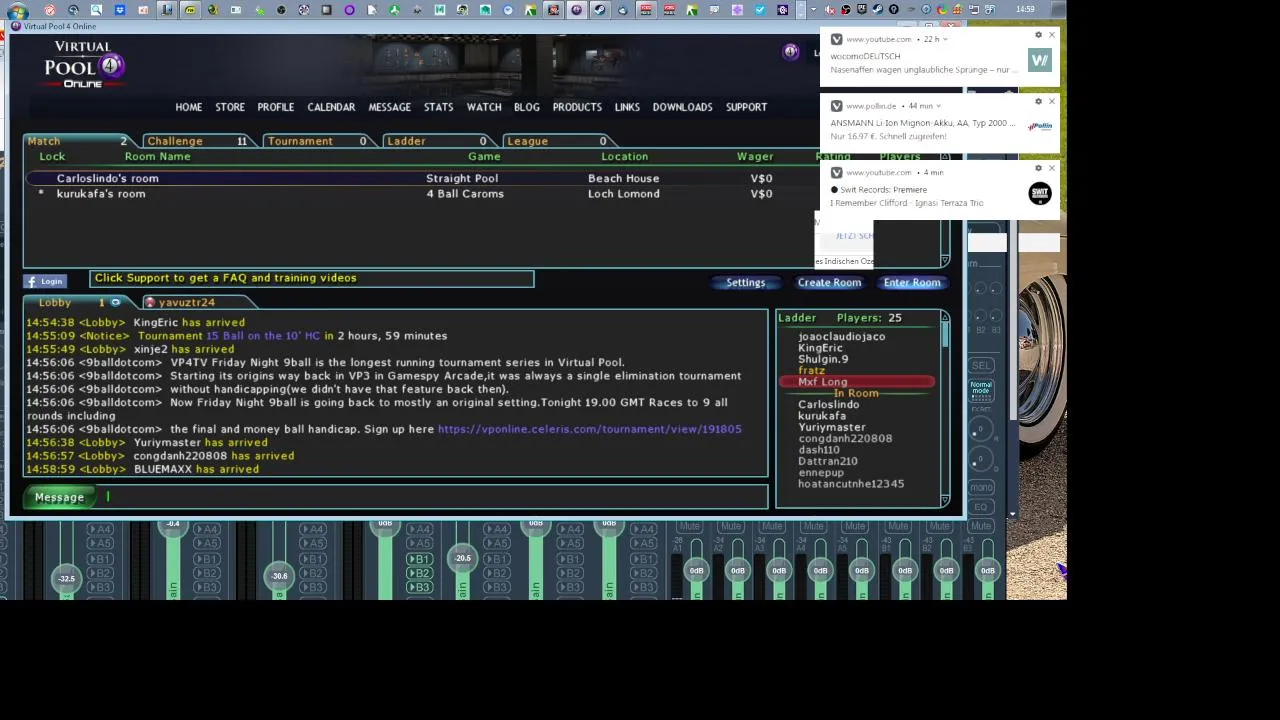Toggle the illuminated B2 routing button in Voicemeeter

(x=420, y=573)
